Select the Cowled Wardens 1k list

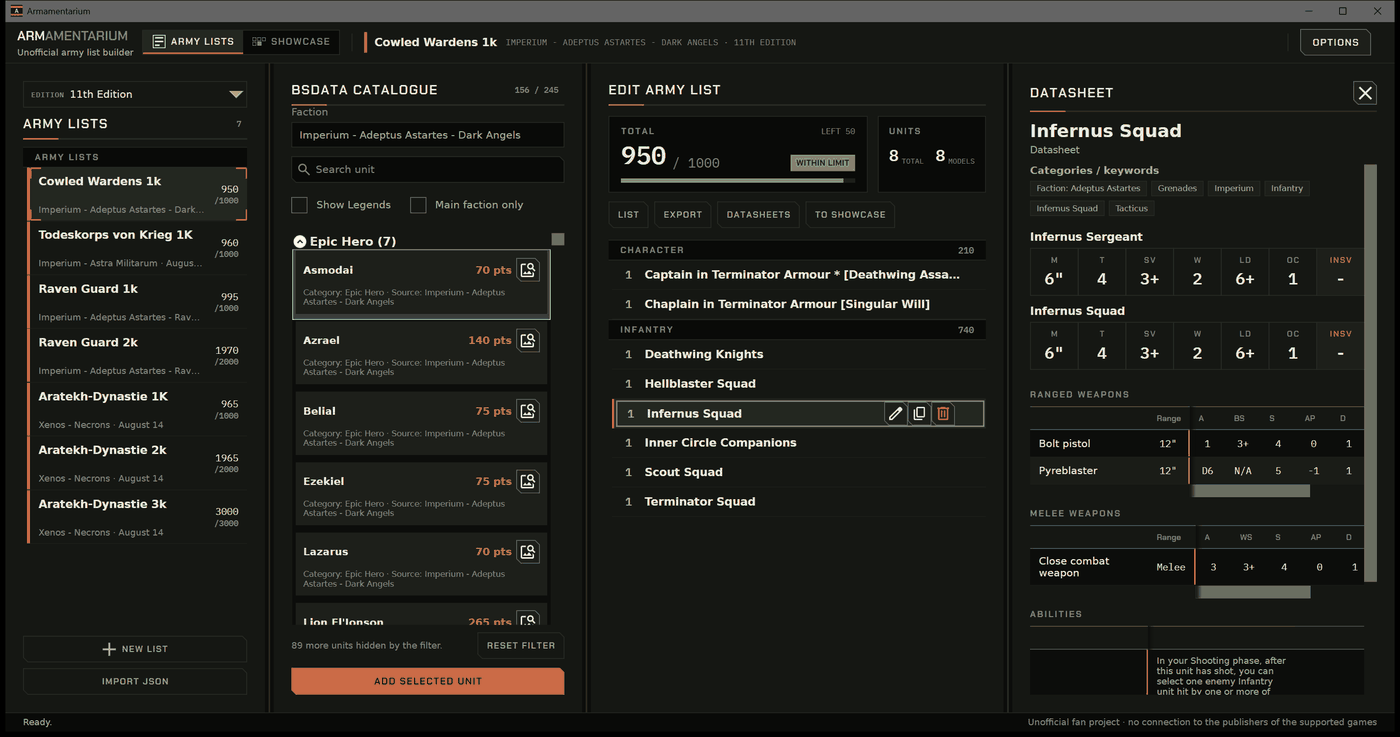pyautogui.click(x=137, y=194)
